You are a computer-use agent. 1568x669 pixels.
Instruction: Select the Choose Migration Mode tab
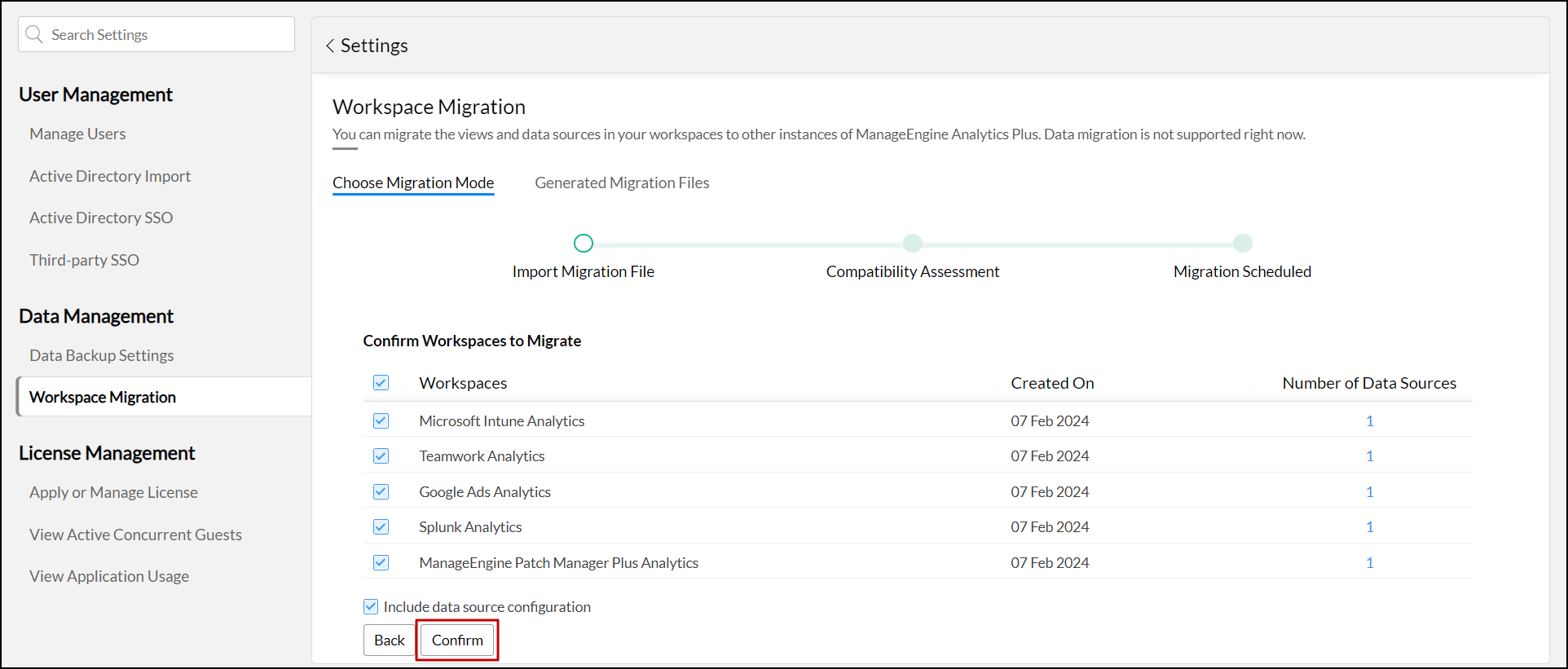coord(413,183)
